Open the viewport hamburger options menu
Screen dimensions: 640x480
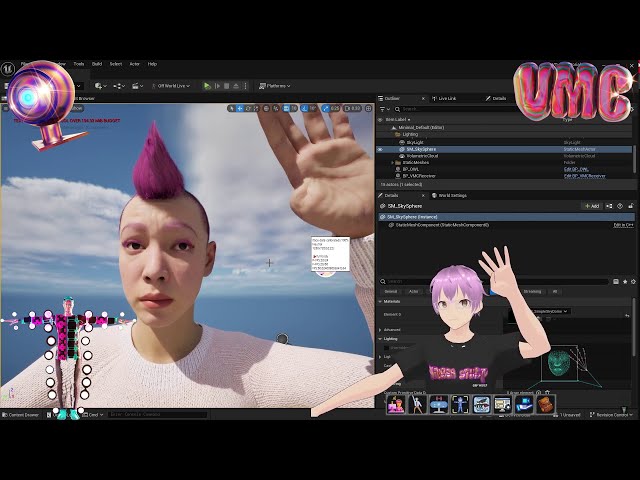point(6,108)
